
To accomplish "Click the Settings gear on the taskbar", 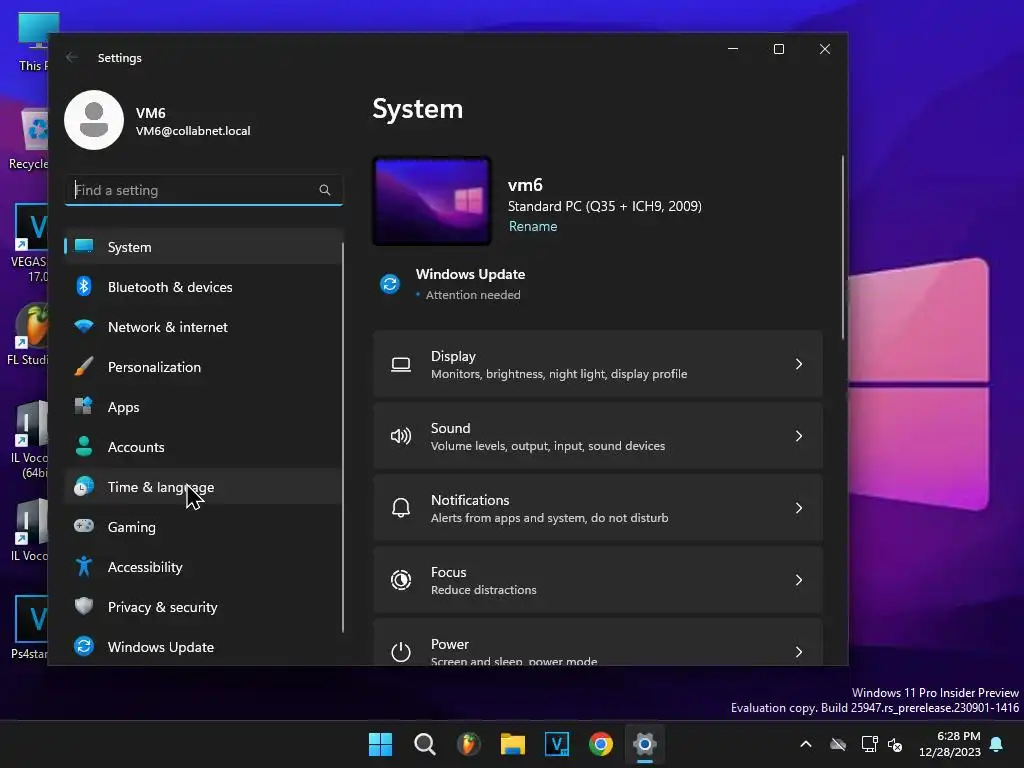I will click(645, 744).
